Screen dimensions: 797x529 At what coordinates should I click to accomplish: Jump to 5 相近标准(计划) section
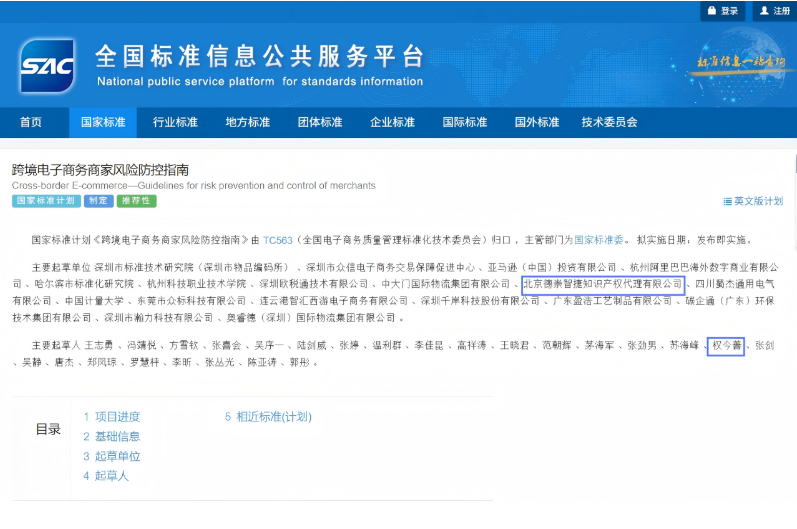pyautogui.click(x=268, y=417)
